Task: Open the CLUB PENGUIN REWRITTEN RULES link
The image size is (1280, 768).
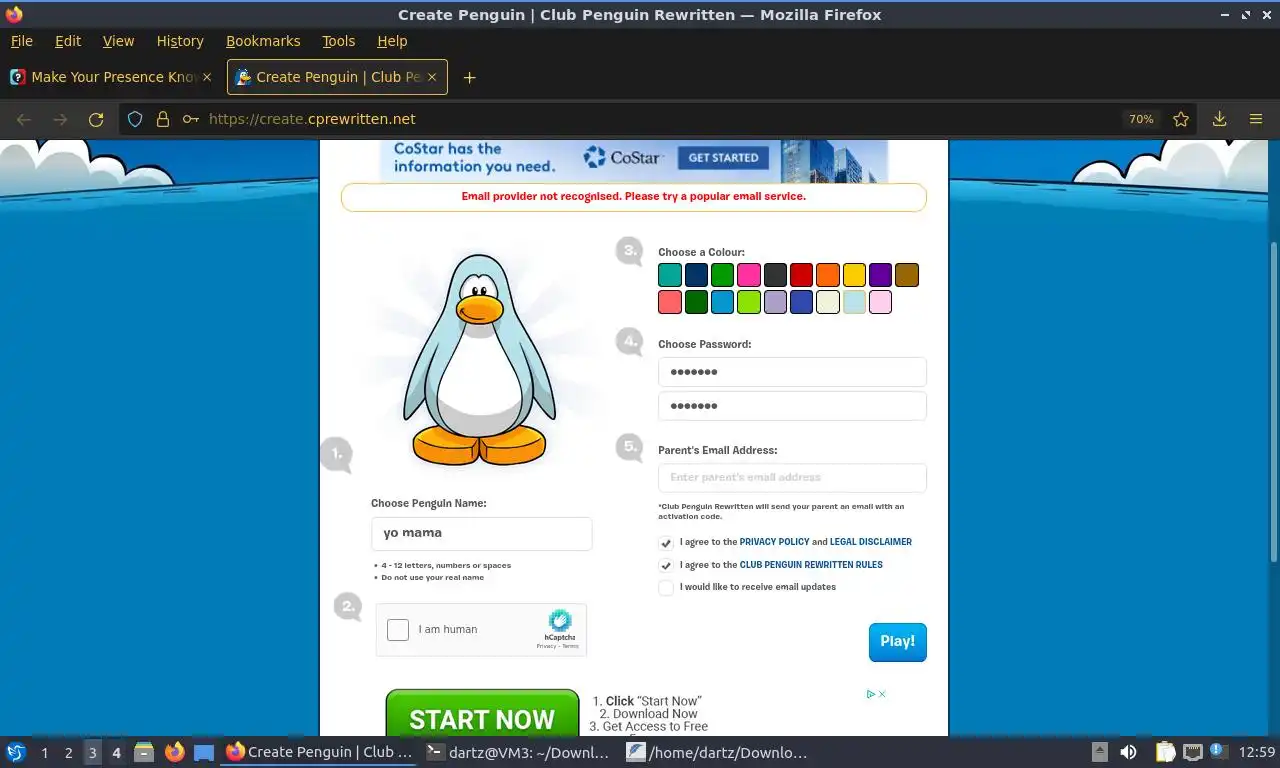Action: [811, 565]
